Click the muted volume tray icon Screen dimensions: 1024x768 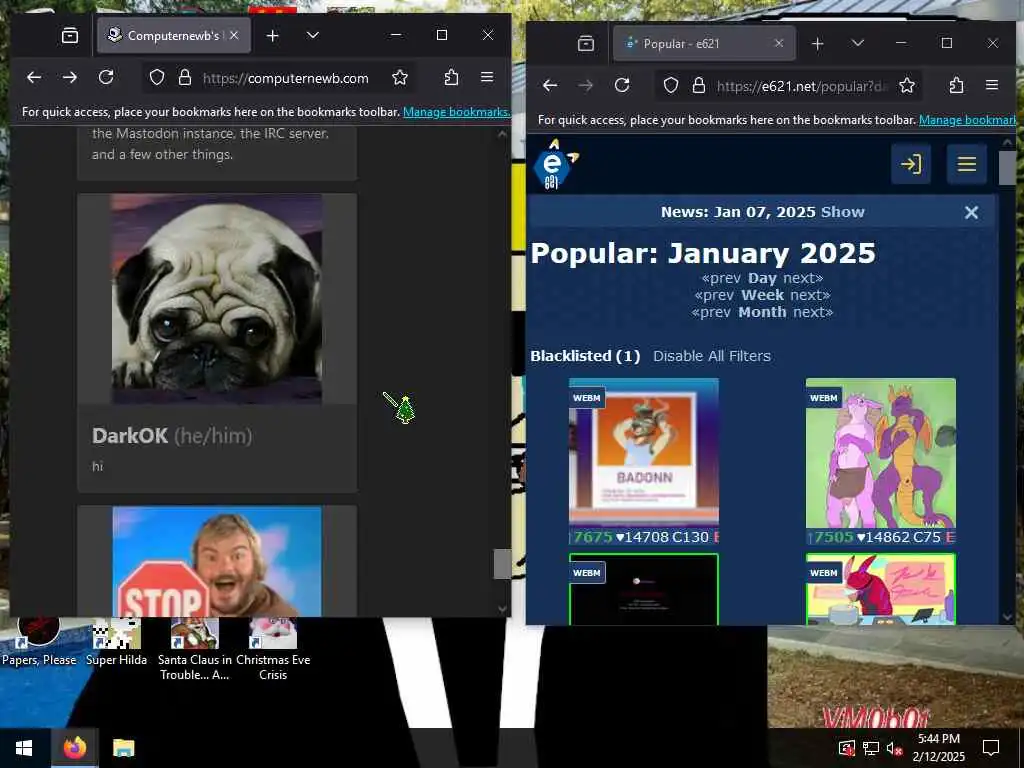coord(893,748)
